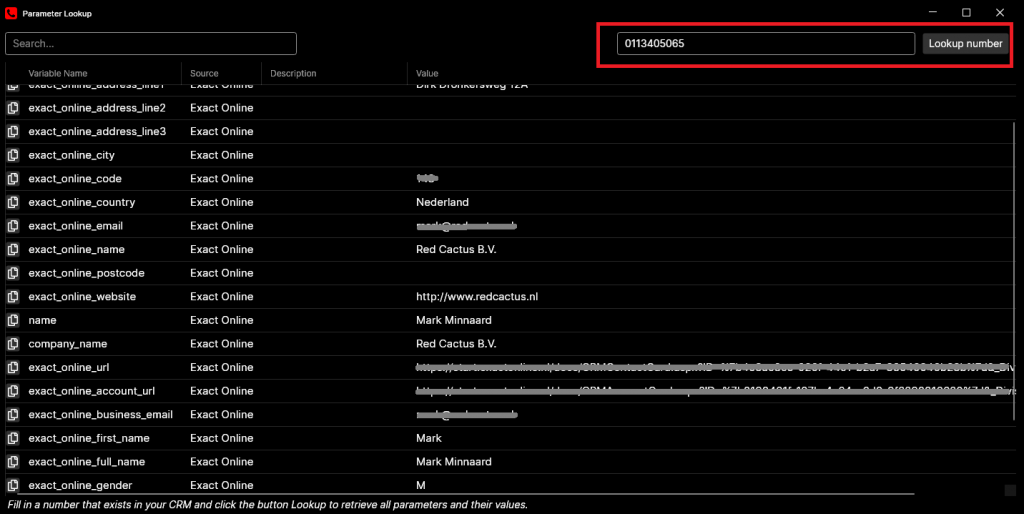Click the Lookup number button
This screenshot has width=1024, height=514.
[965, 43]
